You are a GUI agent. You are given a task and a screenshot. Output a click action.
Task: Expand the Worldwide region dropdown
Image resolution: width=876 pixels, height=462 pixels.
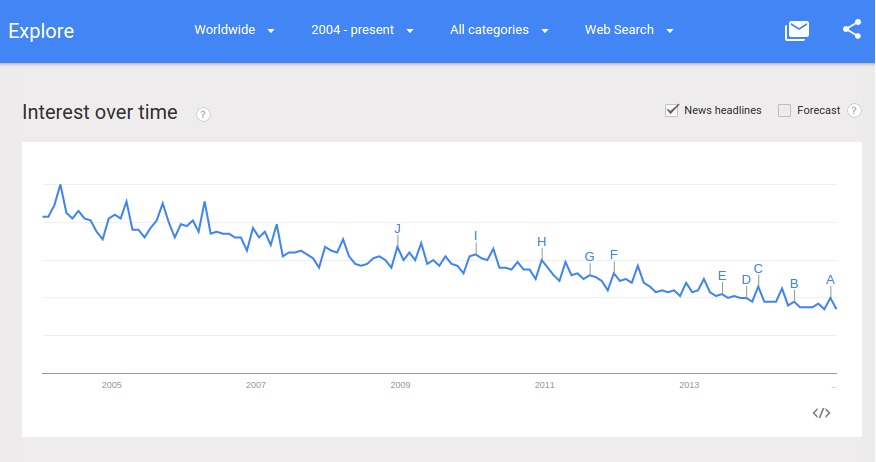click(235, 30)
